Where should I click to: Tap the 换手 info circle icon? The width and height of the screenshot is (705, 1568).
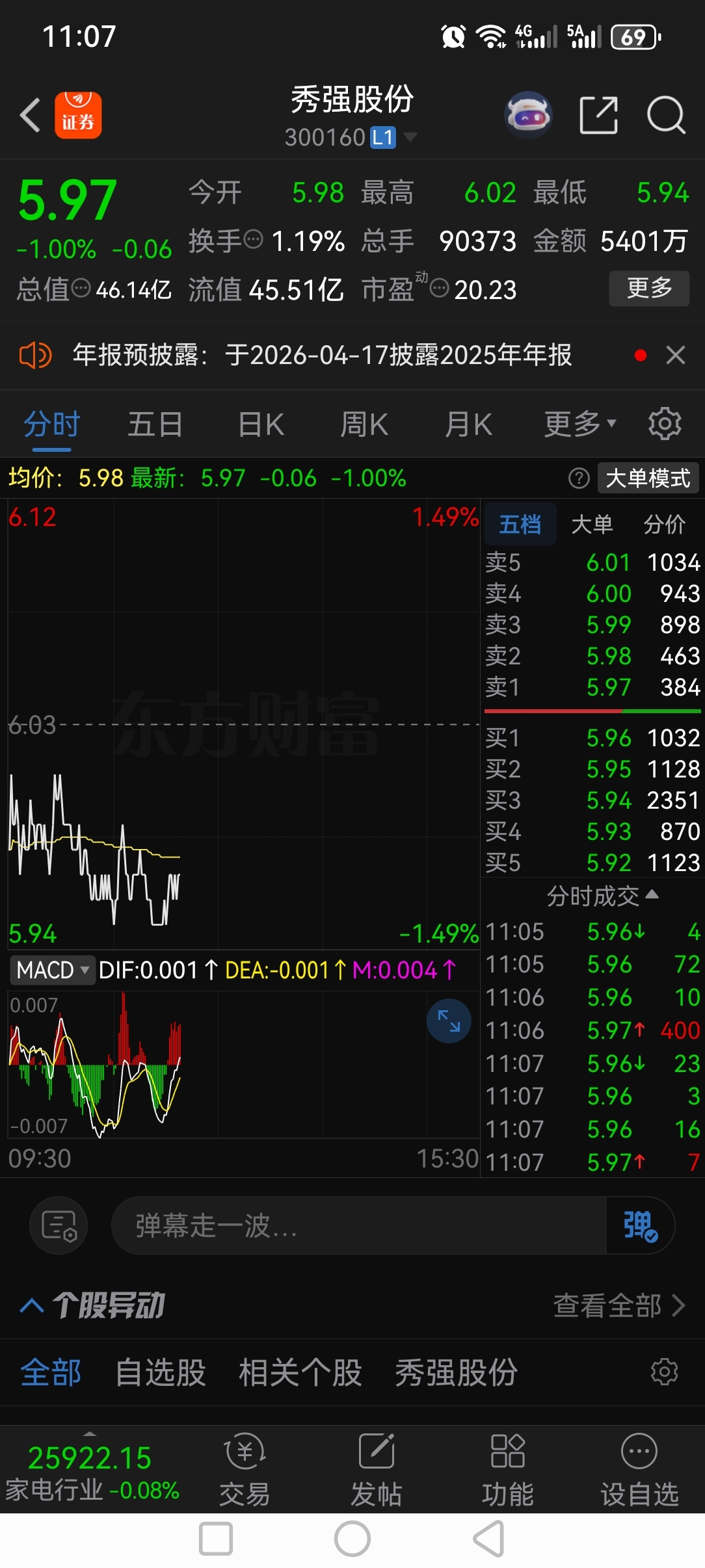click(x=253, y=239)
